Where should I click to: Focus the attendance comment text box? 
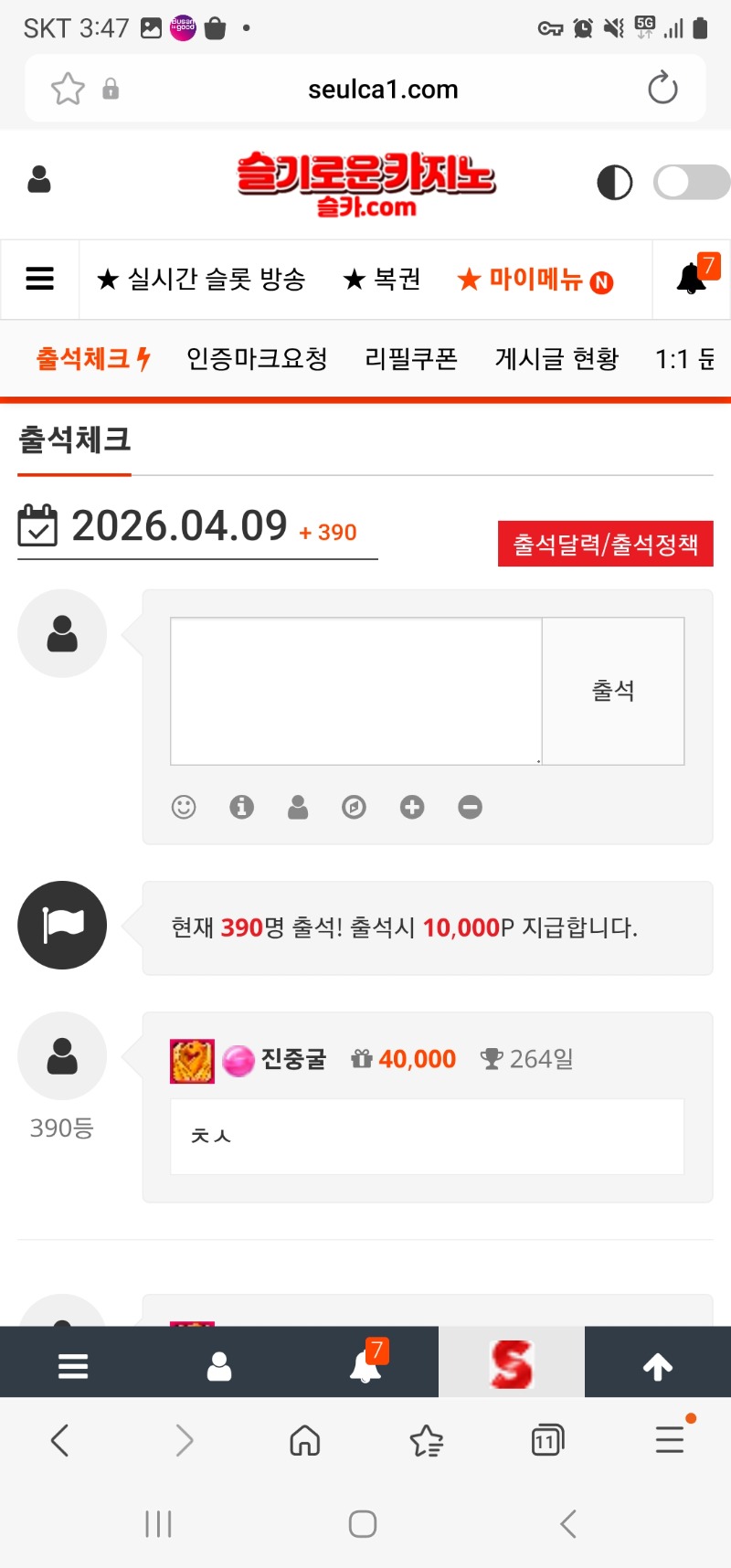click(356, 691)
